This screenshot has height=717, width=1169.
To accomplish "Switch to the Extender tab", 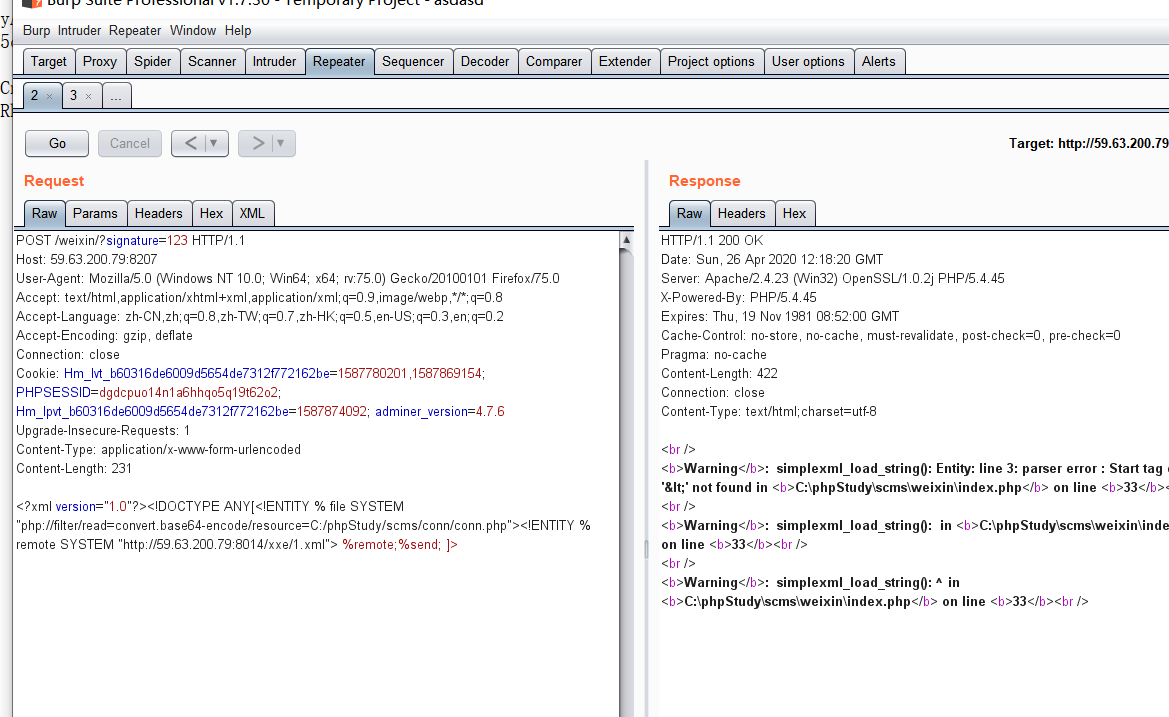I will point(625,62).
